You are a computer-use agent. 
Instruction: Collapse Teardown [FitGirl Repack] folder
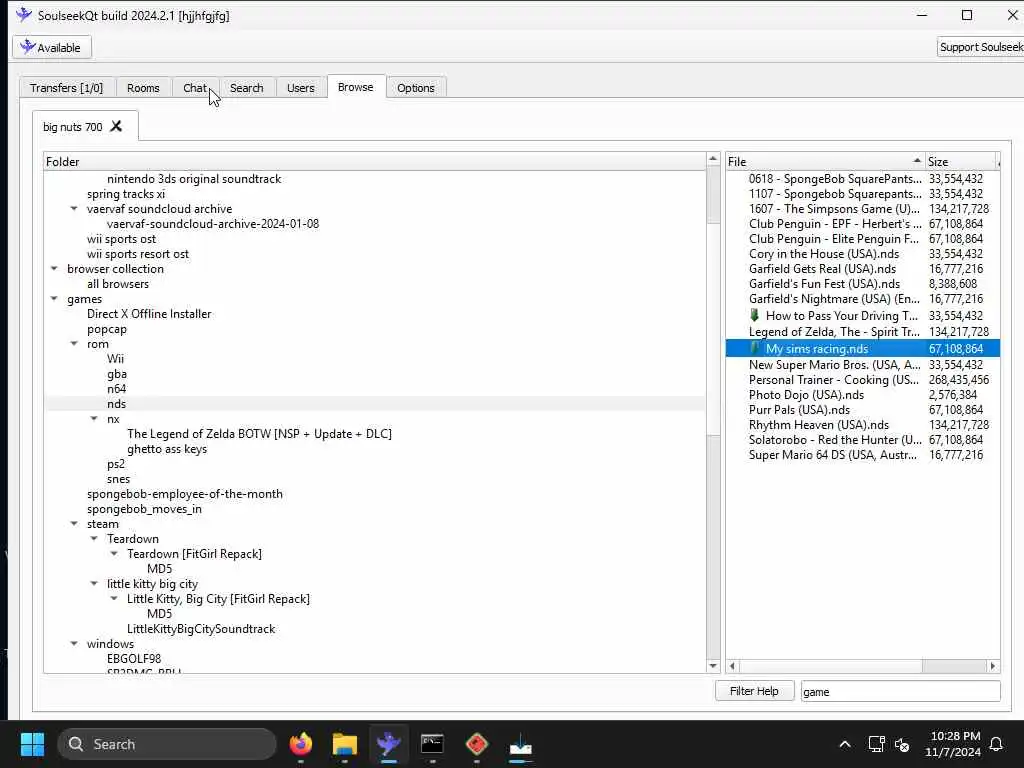(114, 554)
